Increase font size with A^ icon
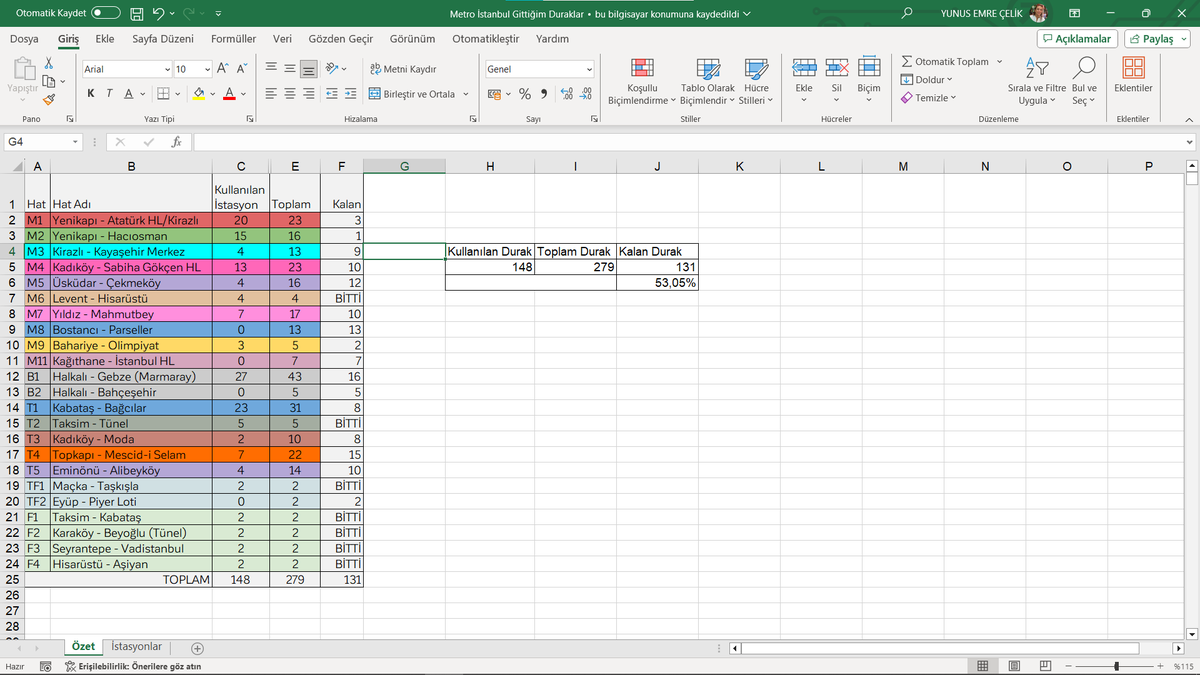This screenshot has width=1200, height=675. [x=225, y=69]
